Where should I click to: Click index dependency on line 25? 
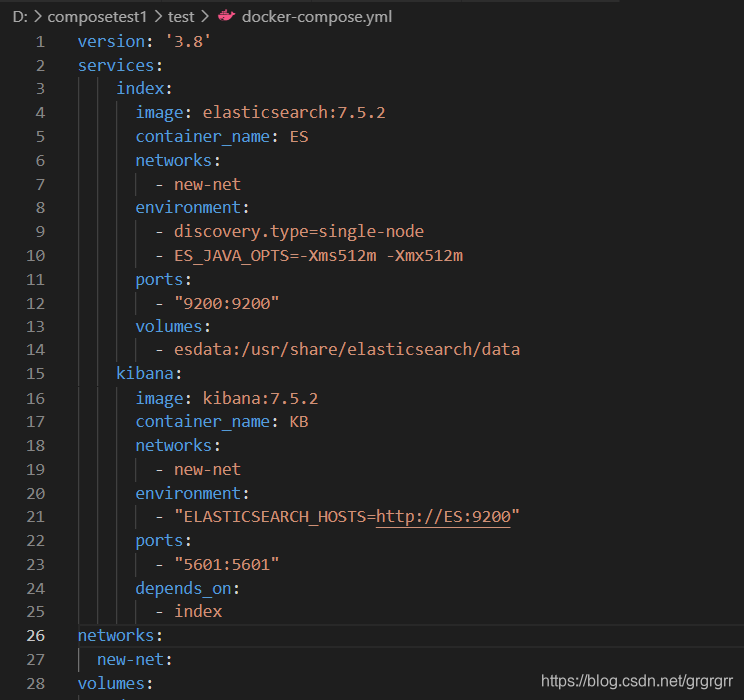[x=198, y=611]
